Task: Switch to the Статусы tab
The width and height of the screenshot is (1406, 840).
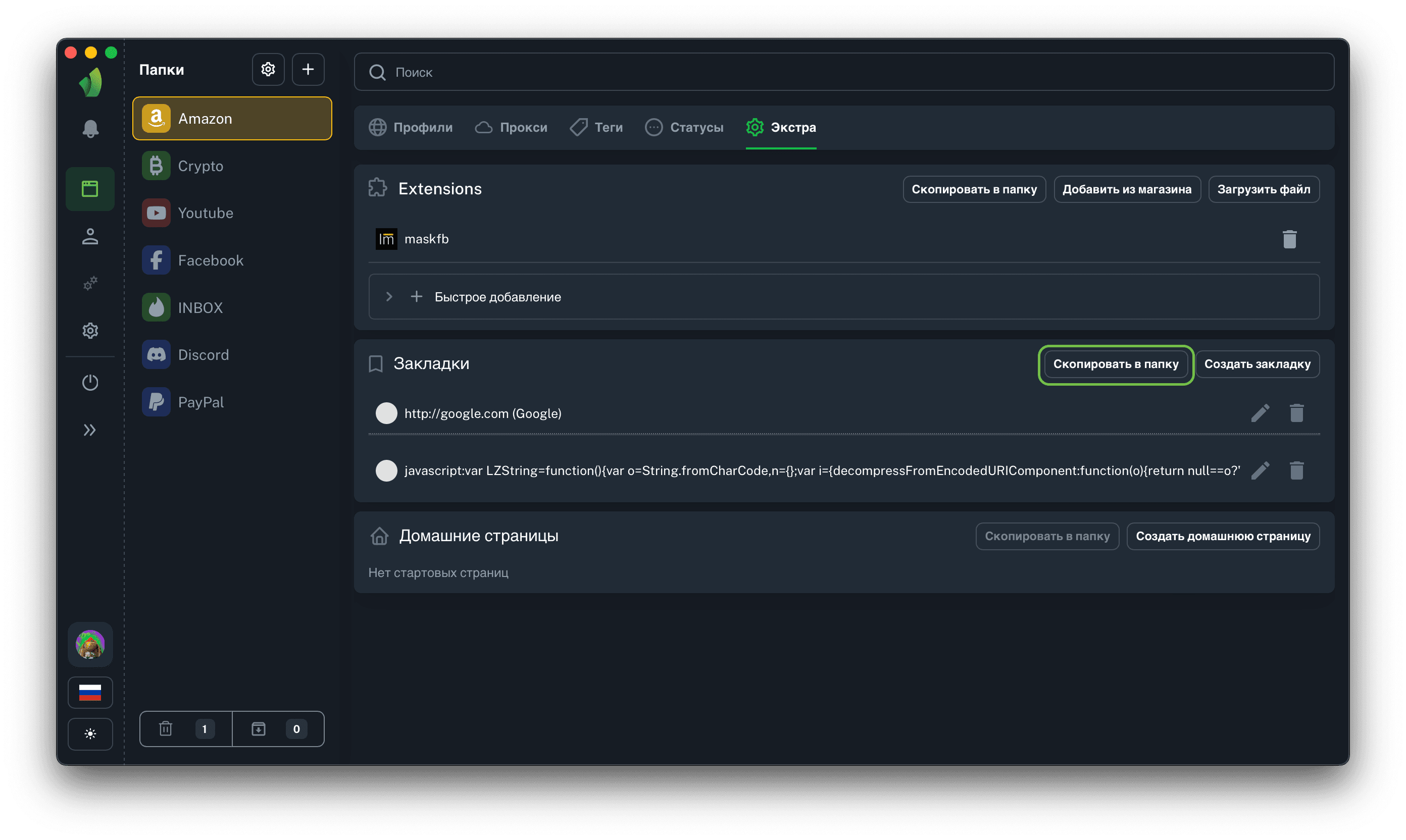Action: [684, 127]
